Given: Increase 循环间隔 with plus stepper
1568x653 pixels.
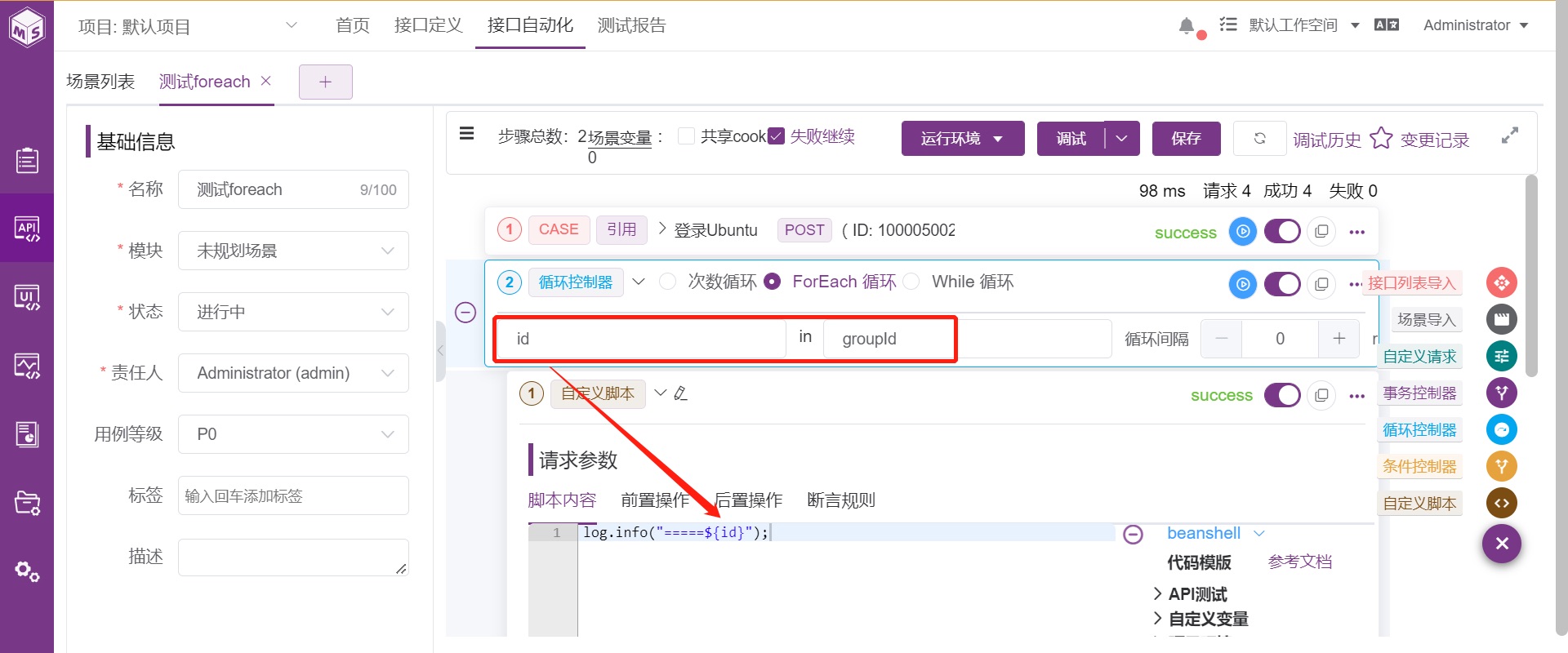Looking at the screenshot, I should (1339, 339).
